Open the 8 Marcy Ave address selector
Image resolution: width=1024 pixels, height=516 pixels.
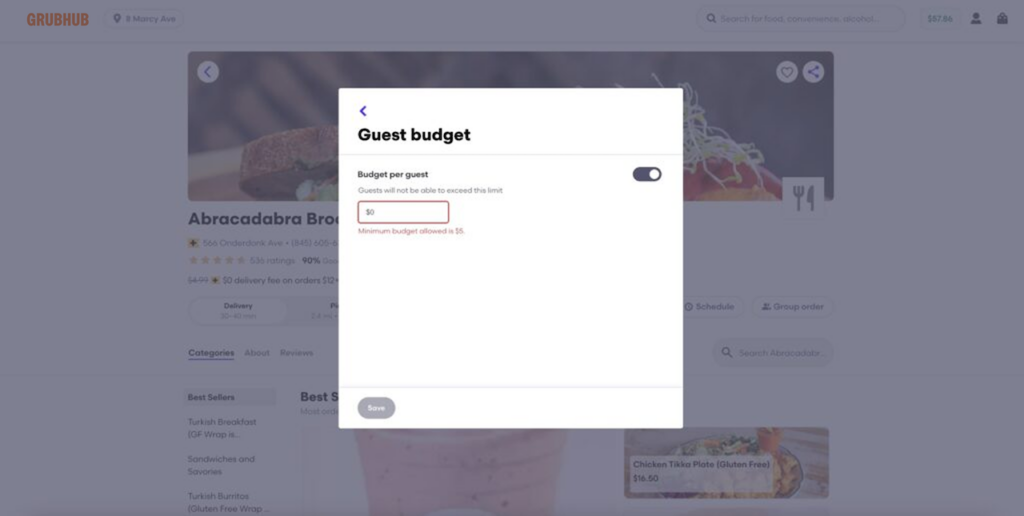pos(143,19)
